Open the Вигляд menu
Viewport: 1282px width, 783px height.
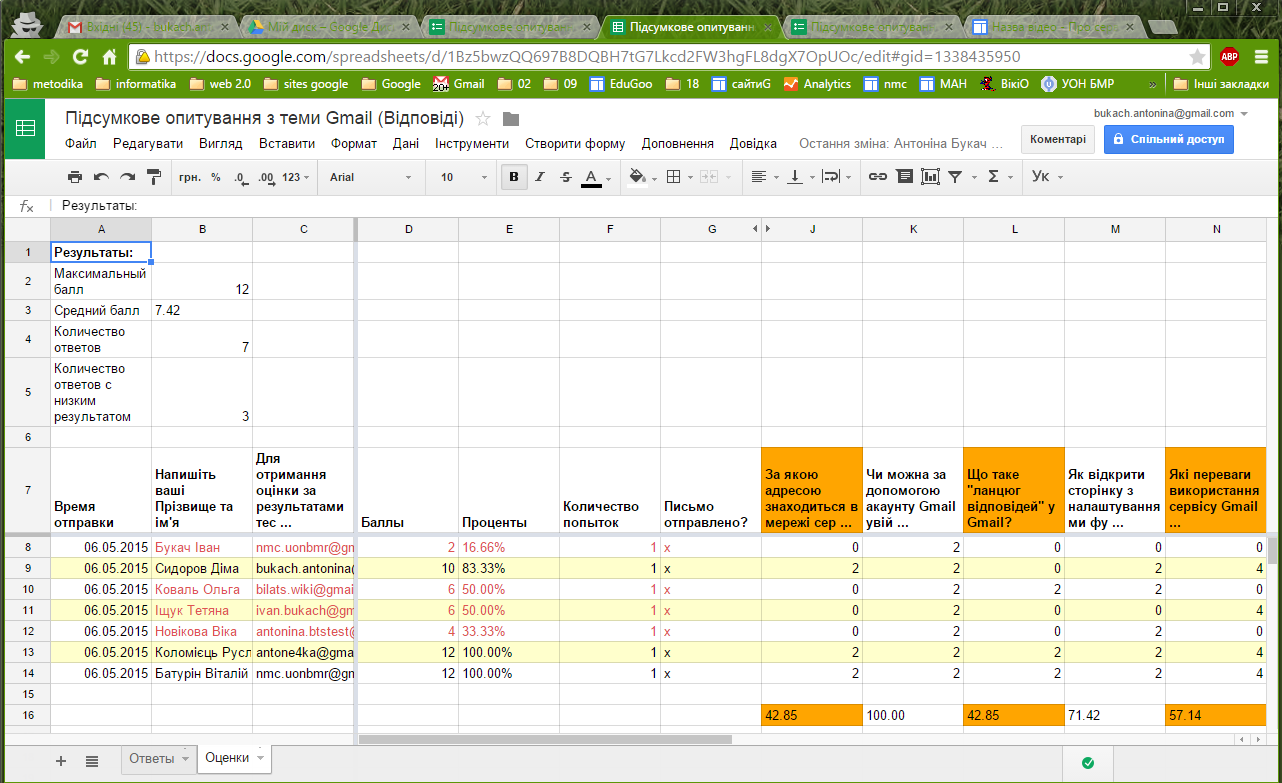pyautogui.click(x=220, y=144)
